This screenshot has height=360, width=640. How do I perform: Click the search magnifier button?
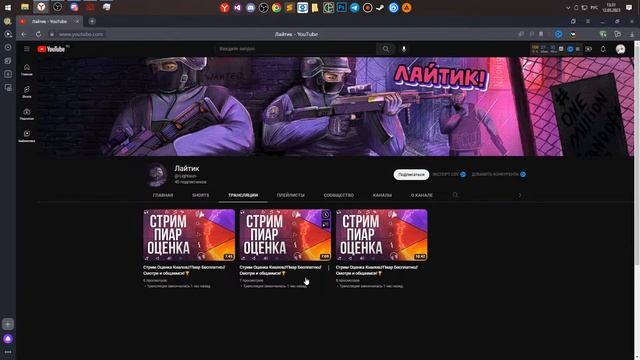coord(386,49)
